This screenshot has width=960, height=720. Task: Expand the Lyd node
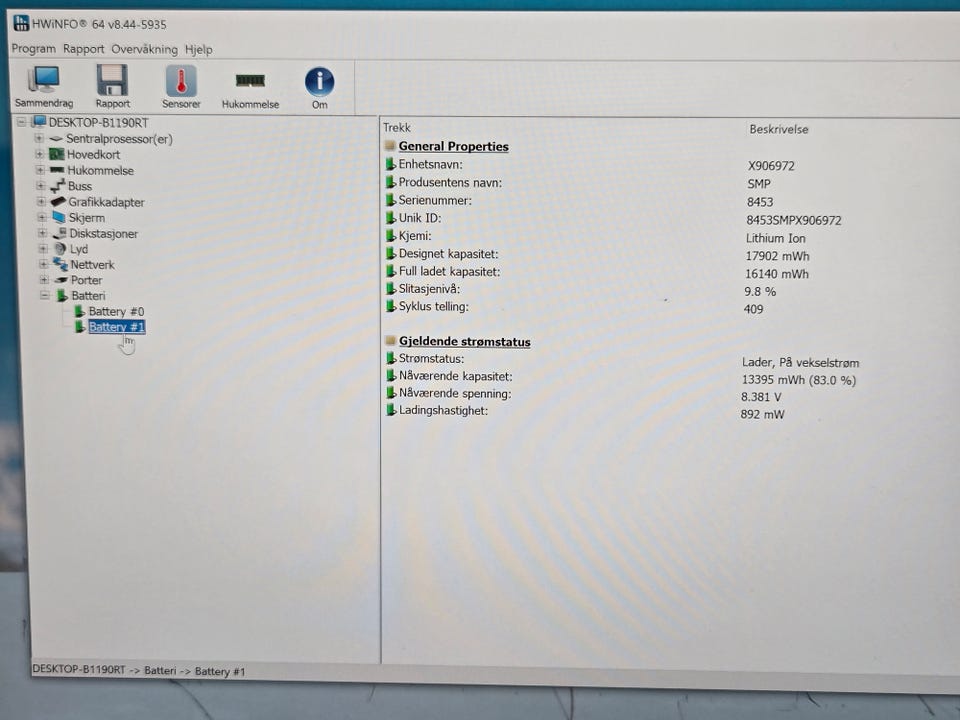(x=43, y=249)
